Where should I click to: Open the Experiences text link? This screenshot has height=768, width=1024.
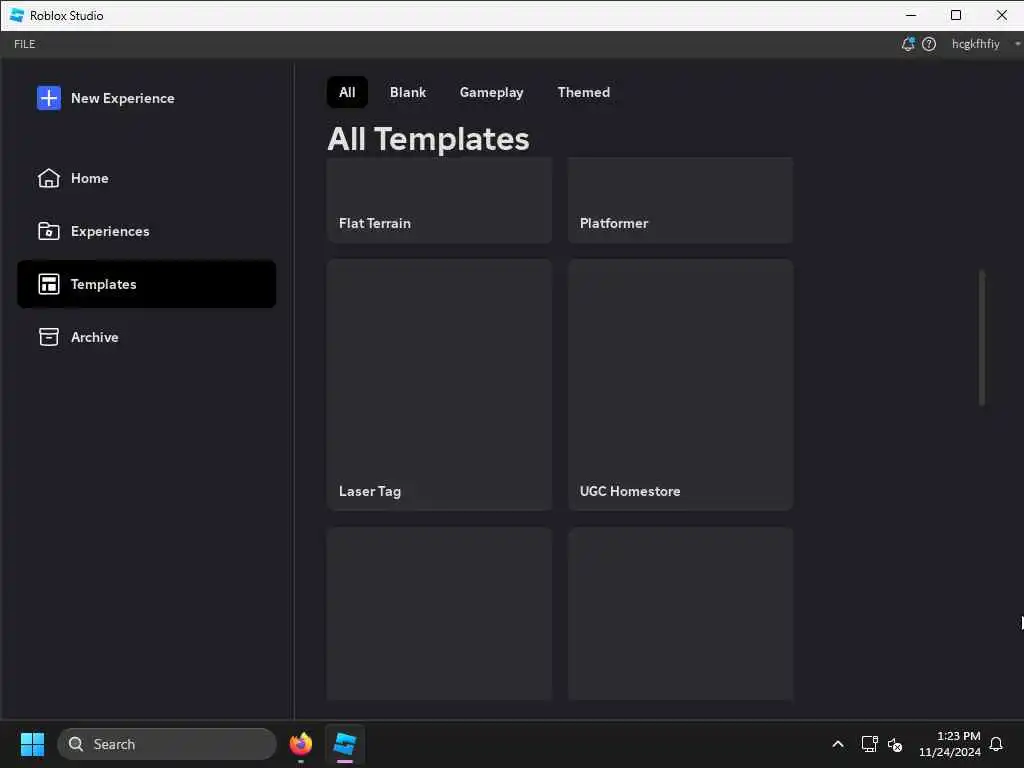point(110,231)
